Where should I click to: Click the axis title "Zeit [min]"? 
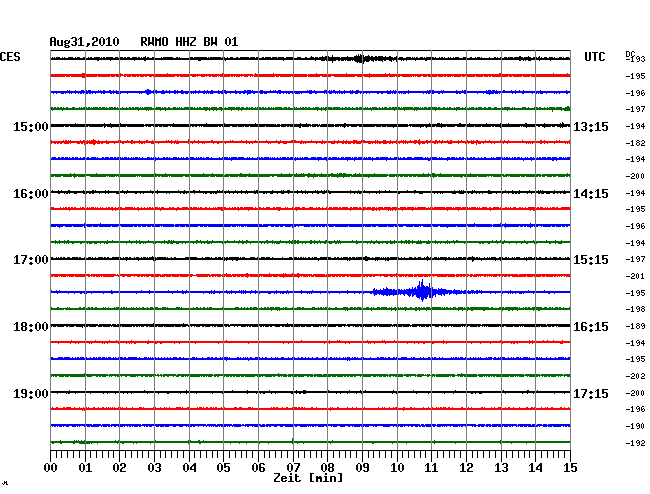[x=308, y=478]
